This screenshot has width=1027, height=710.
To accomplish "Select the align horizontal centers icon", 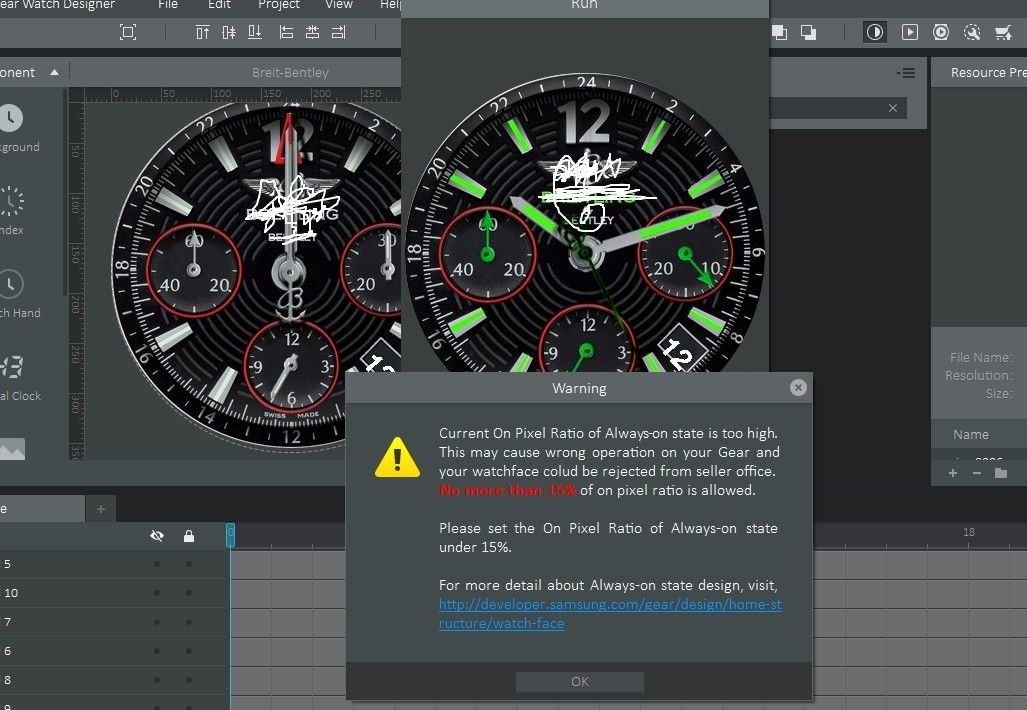I will tap(312, 32).
